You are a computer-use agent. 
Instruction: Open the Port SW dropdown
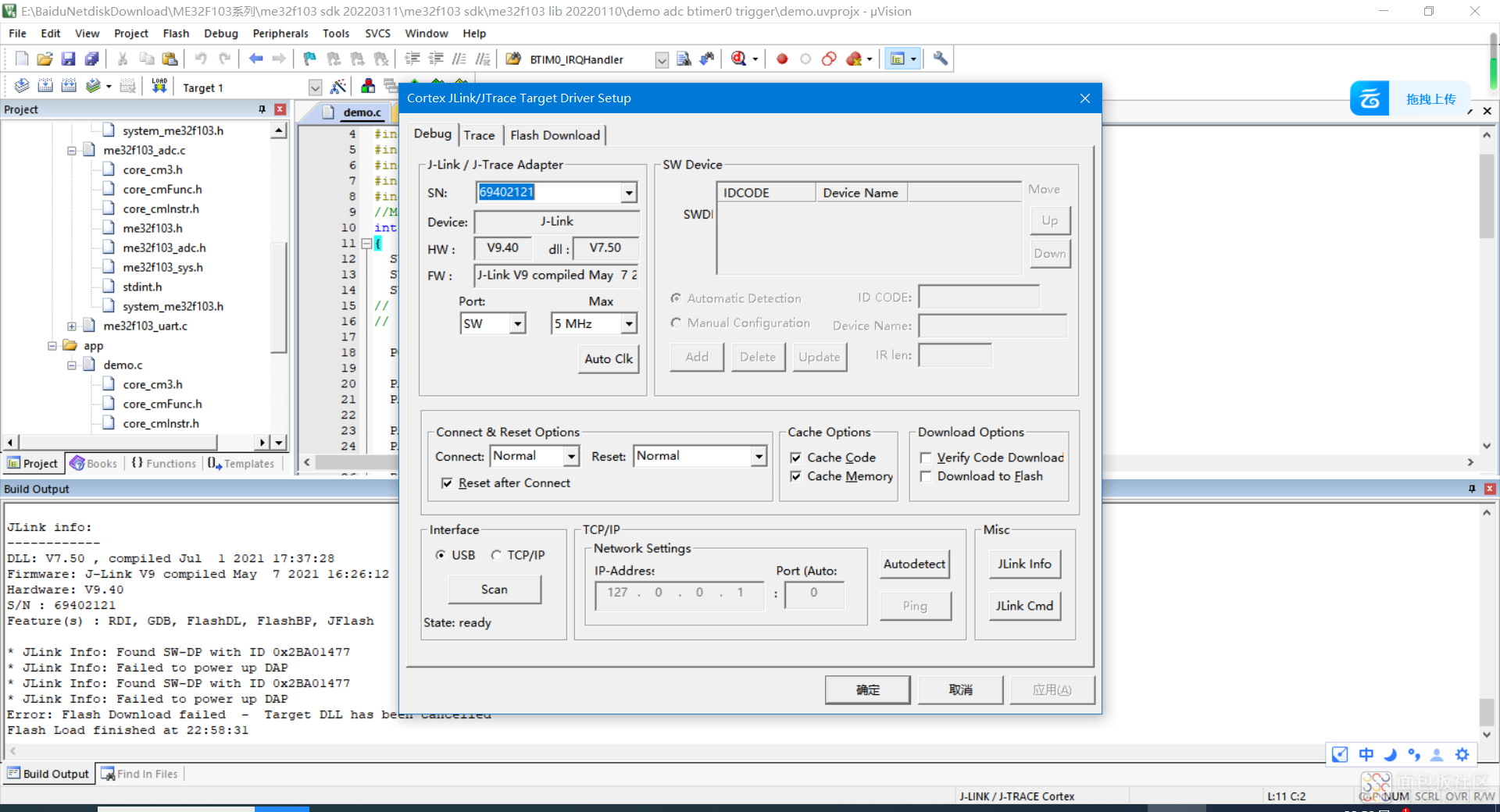[517, 323]
